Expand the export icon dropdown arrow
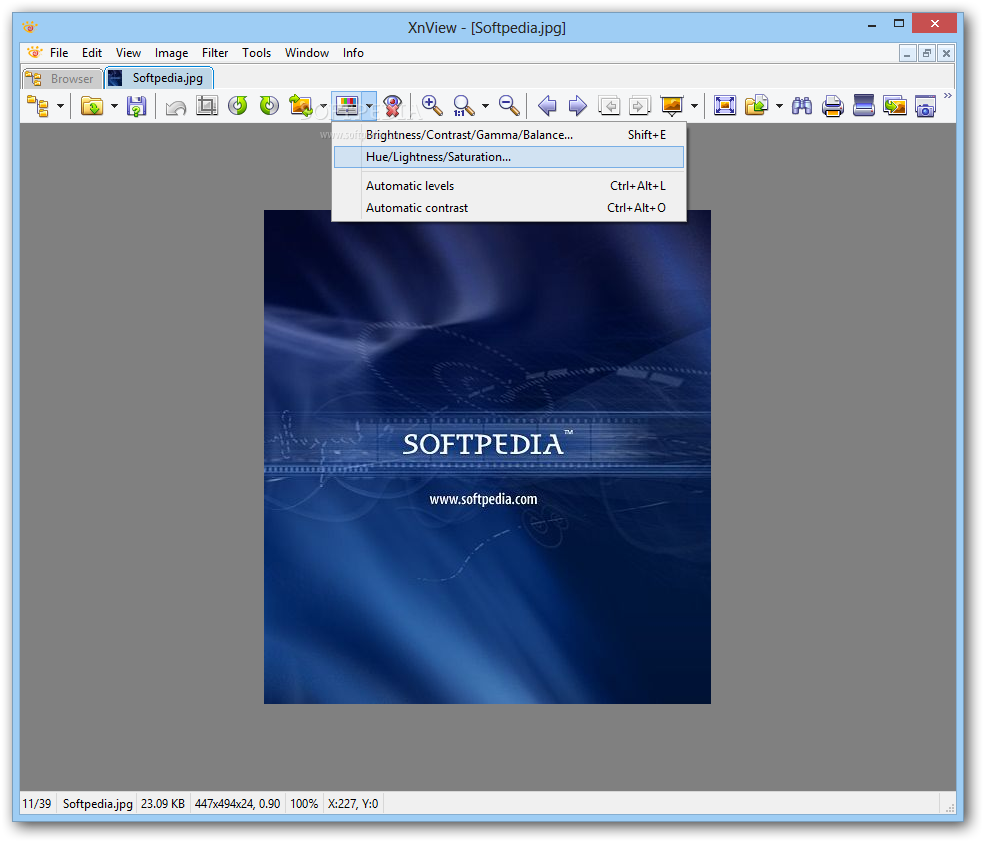Screen dimensions: 984x842 coord(779,106)
